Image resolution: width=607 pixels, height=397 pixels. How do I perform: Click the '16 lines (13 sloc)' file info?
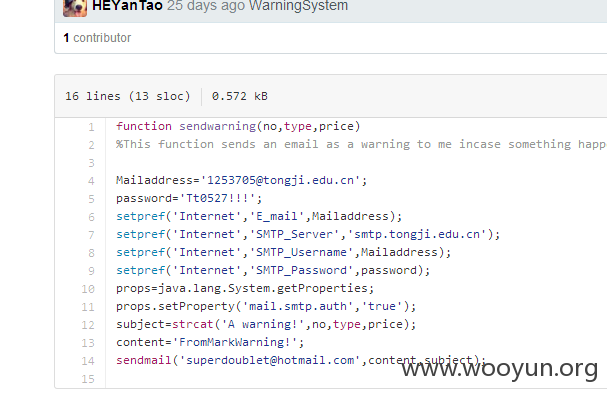128,96
